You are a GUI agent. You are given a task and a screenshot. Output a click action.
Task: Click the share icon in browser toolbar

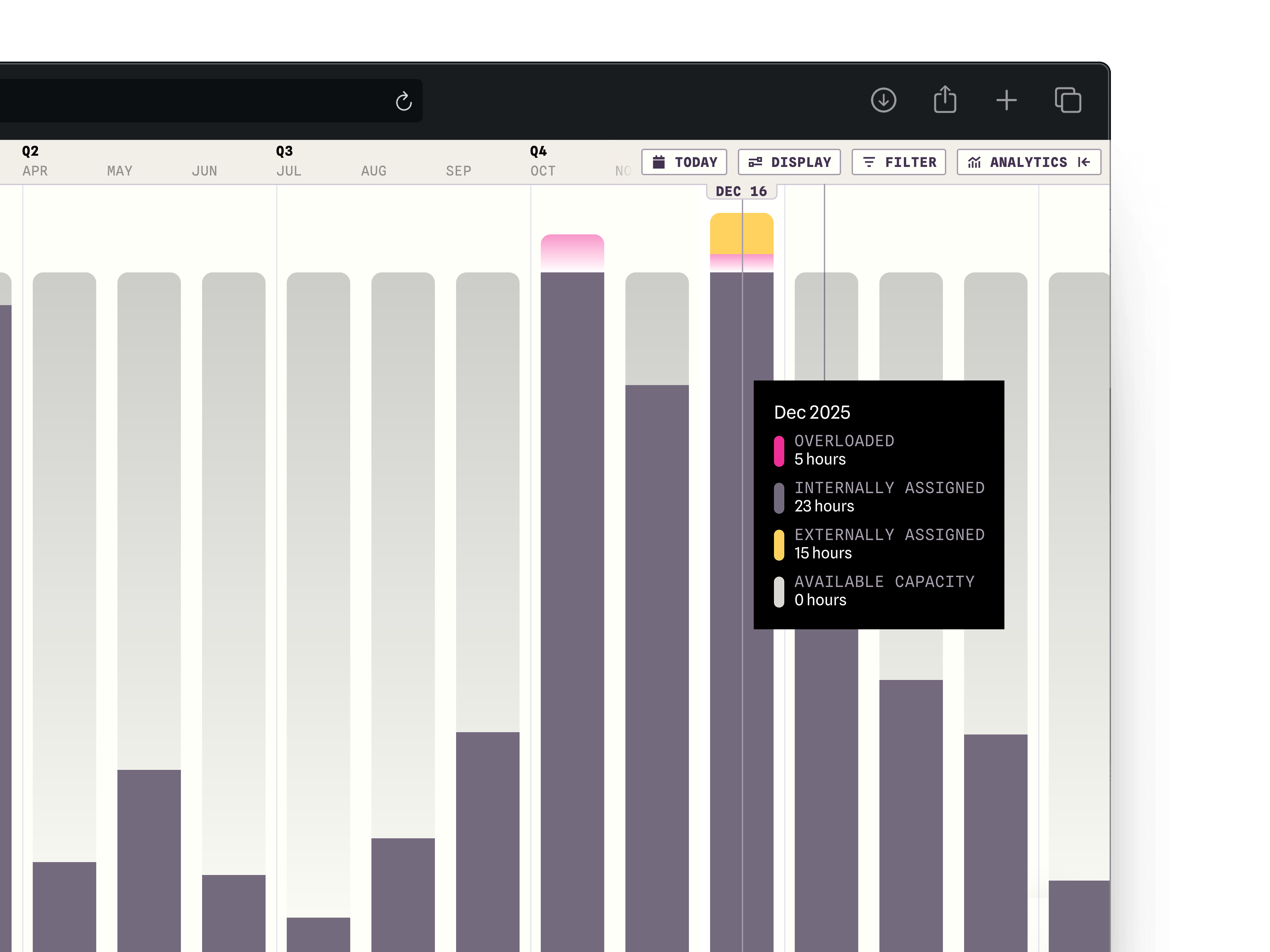click(x=945, y=100)
